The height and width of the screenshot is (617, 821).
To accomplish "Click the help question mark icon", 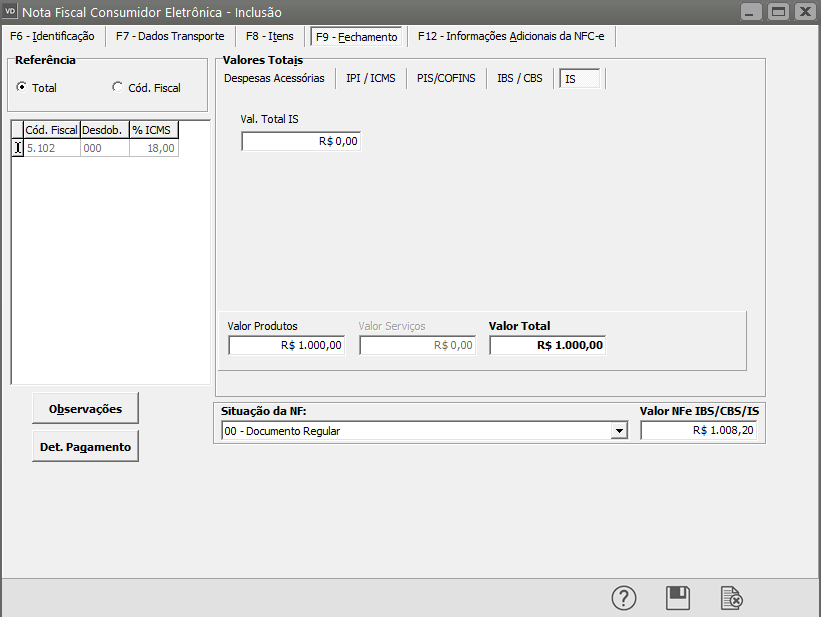I will [x=624, y=598].
